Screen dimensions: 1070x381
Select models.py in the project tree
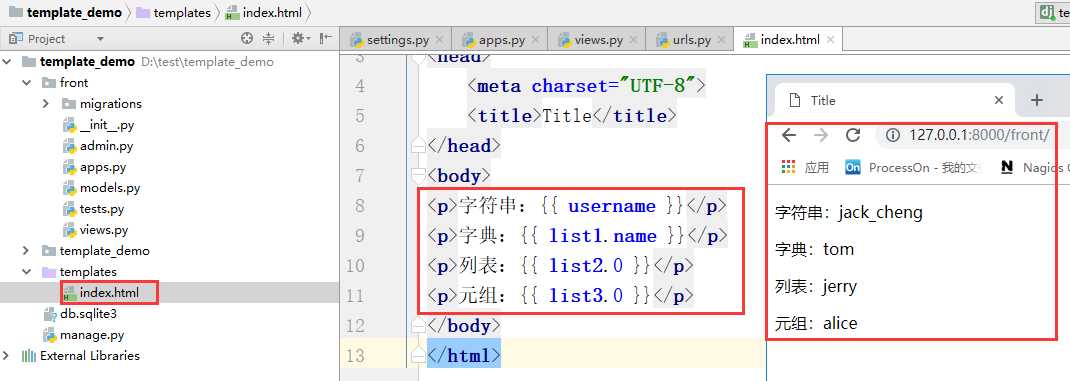point(101,188)
